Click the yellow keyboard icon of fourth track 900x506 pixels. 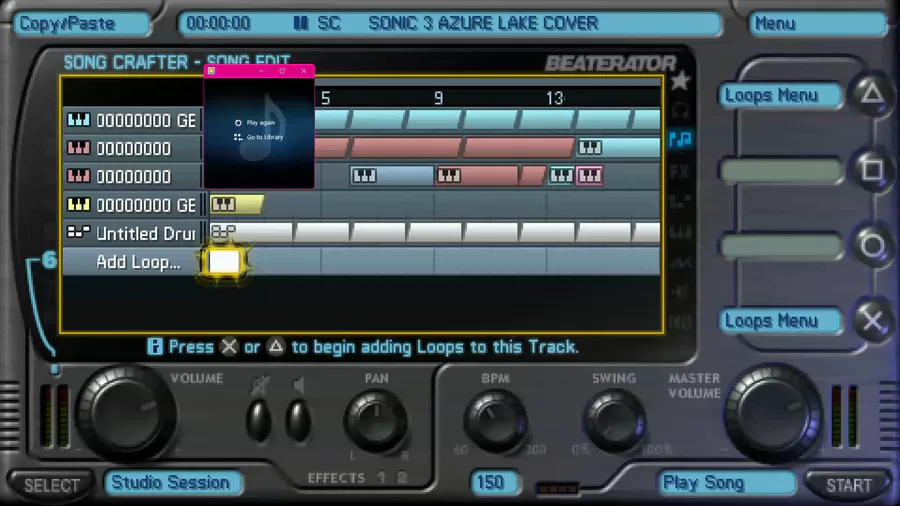pos(79,204)
